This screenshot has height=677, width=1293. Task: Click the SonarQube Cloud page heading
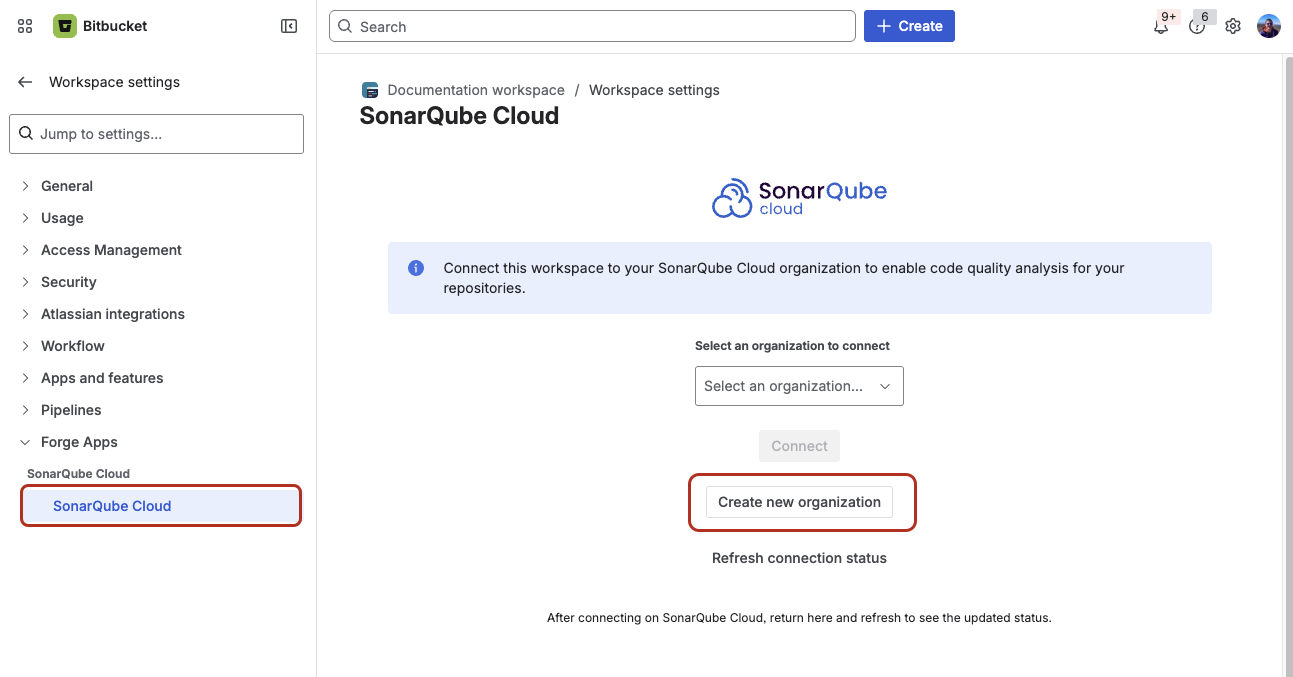tap(459, 116)
